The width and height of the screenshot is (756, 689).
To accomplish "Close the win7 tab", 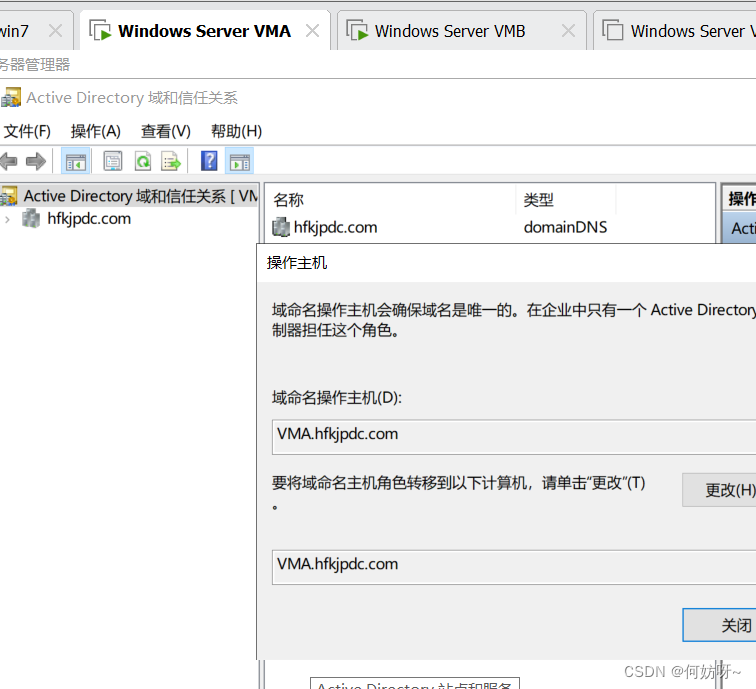I will [56, 31].
